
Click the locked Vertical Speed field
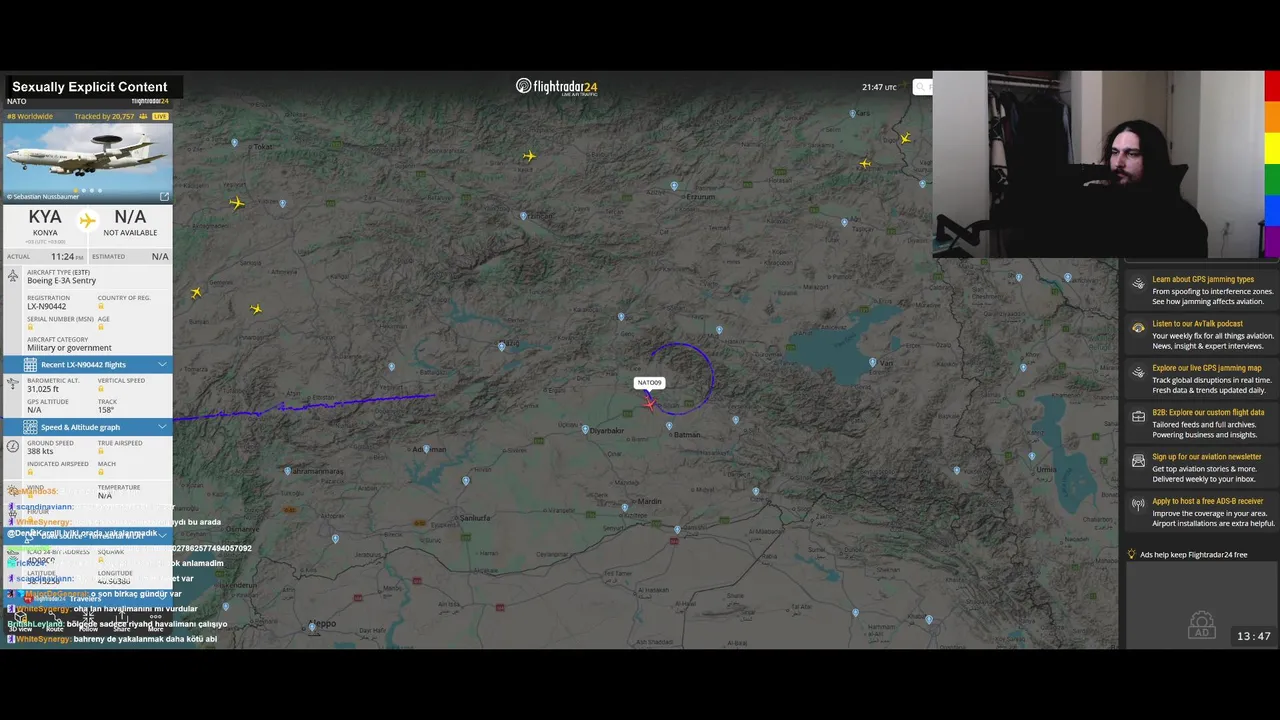(x=101, y=389)
